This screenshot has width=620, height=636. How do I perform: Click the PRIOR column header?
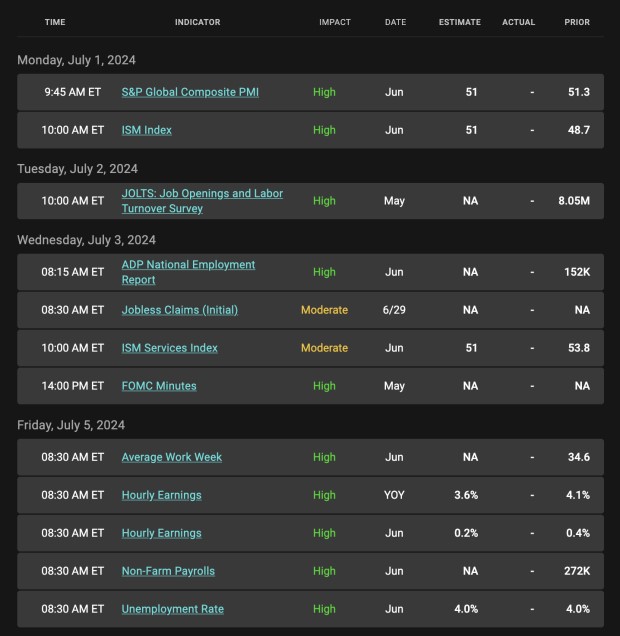pyautogui.click(x=577, y=22)
